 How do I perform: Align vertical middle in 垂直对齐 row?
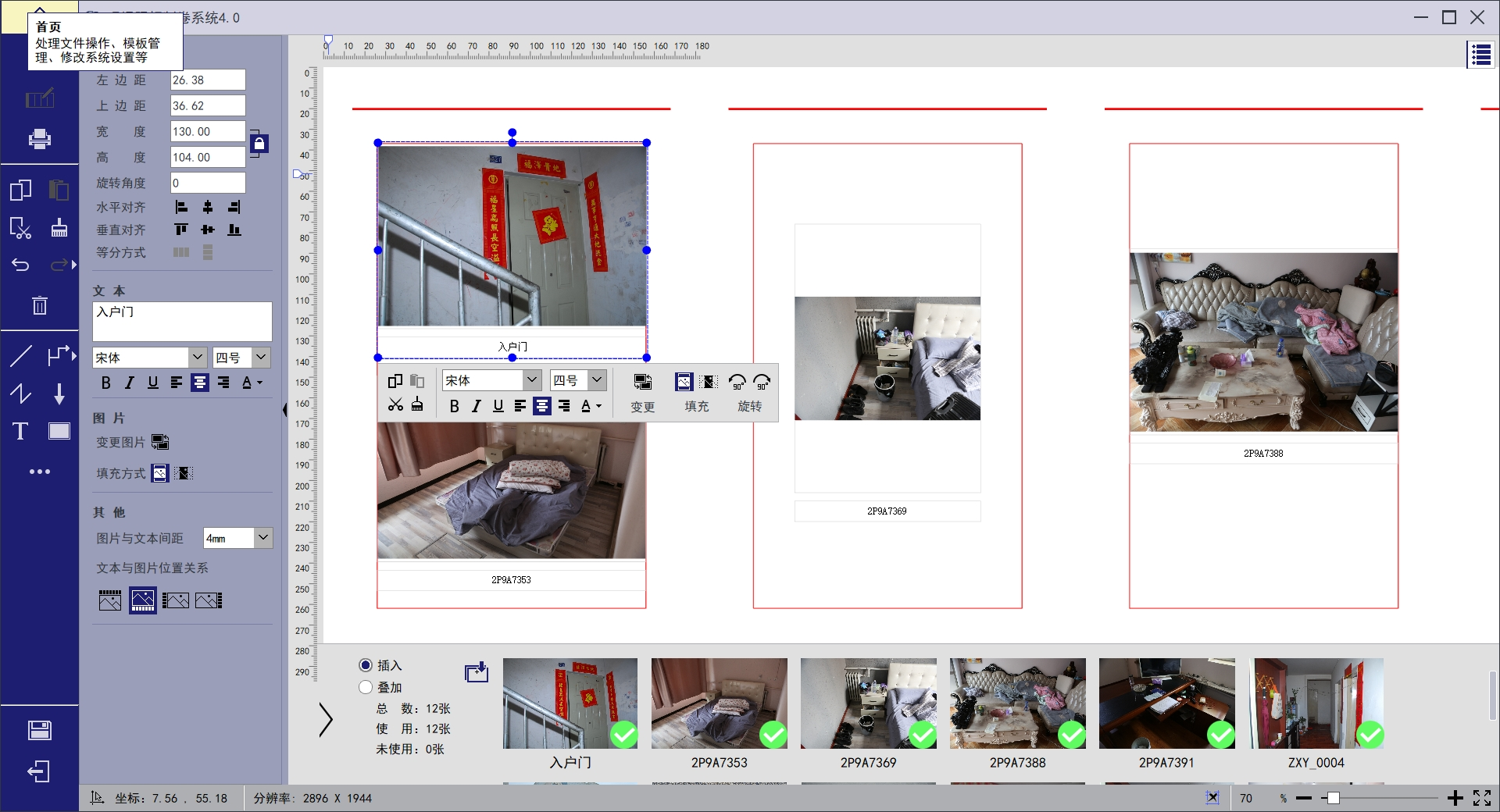click(208, 230)
